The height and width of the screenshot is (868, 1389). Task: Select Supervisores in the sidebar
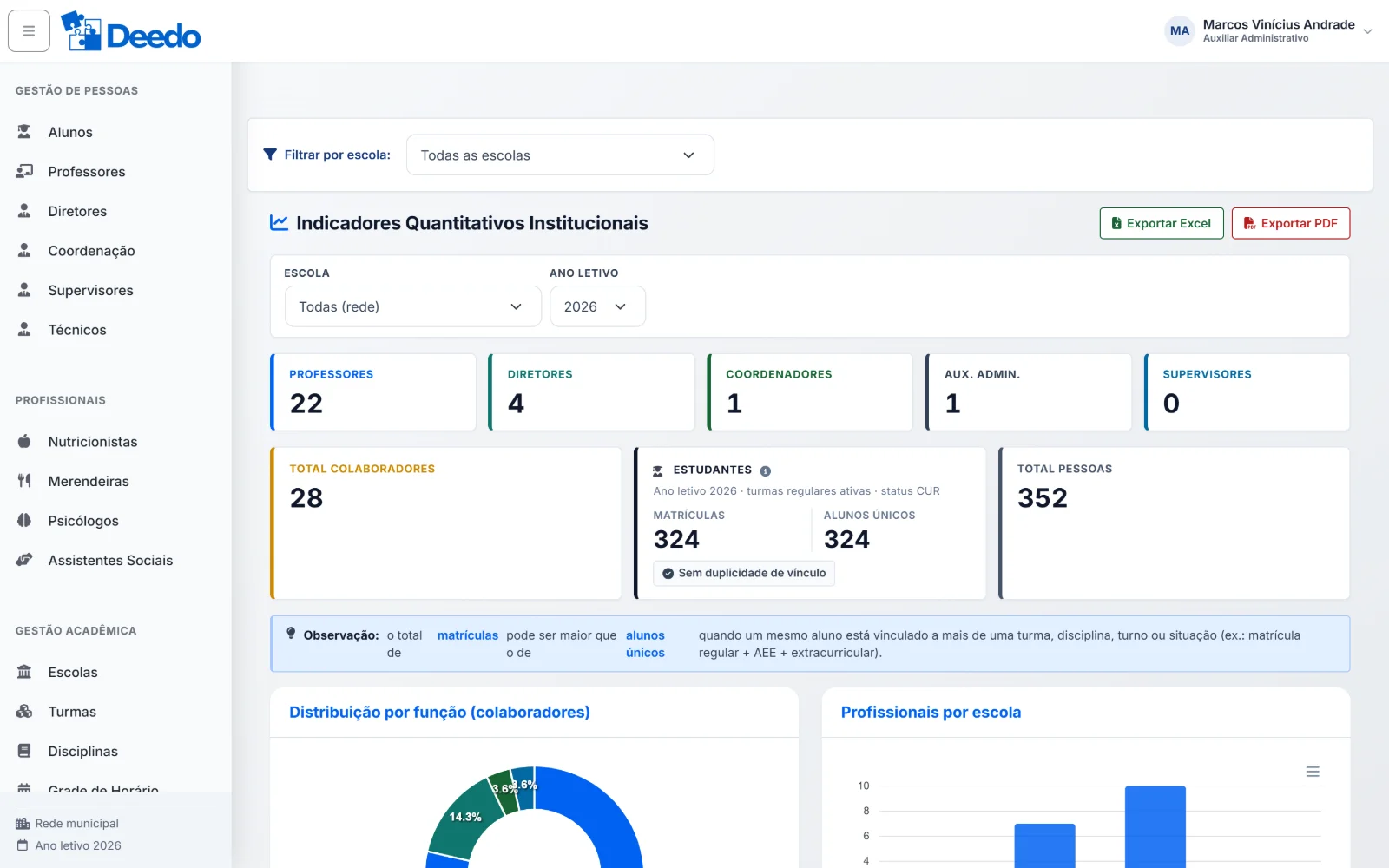[x=90, y=290]
